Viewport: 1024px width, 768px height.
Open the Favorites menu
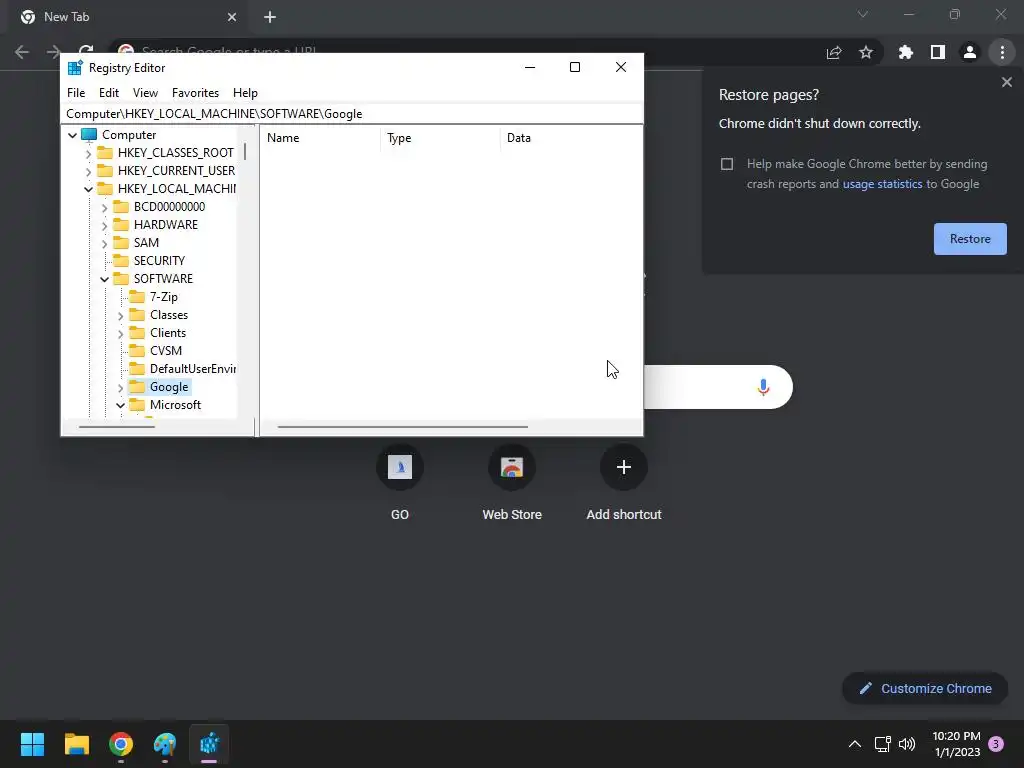(x=195, y=93)
